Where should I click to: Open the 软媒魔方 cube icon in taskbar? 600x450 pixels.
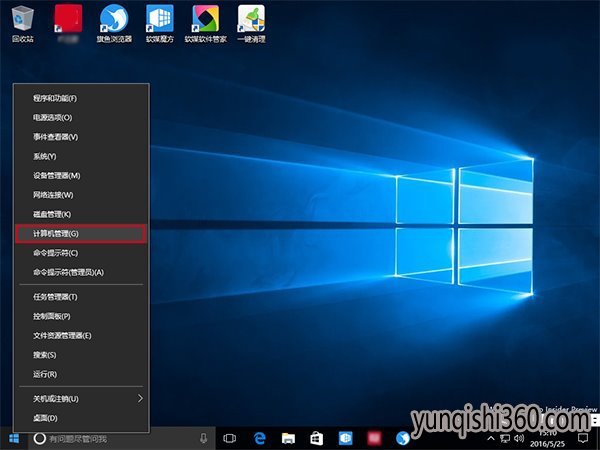[x=346, y=439]
